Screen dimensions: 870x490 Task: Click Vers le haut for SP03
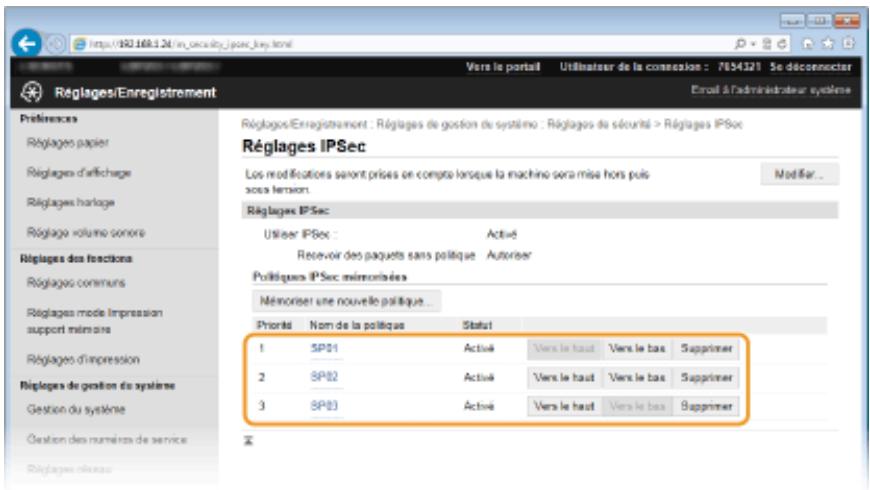[x=564, y=406]
